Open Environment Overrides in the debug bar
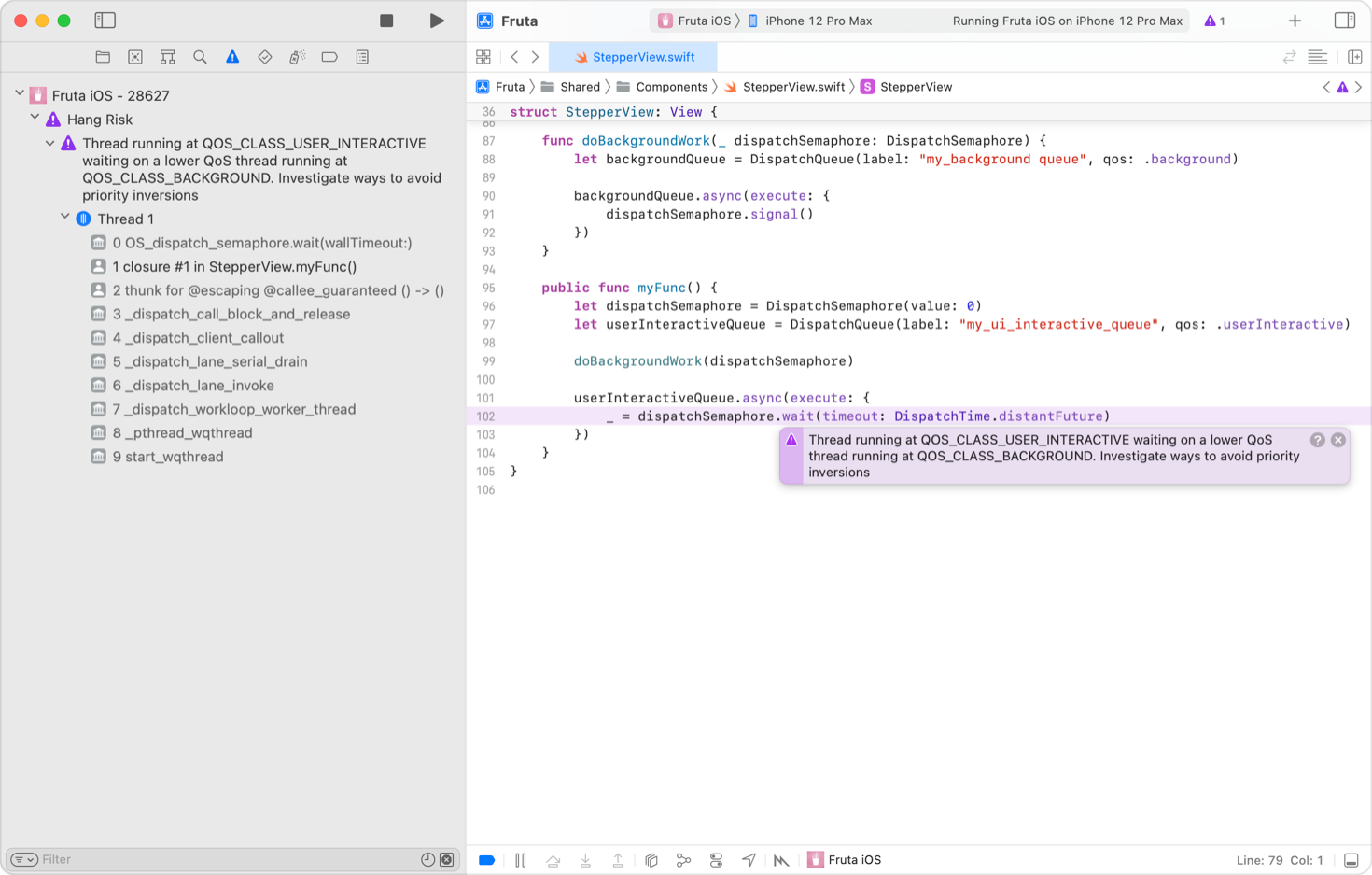The width and height of the screenshot is (1372, 875). 716,859
